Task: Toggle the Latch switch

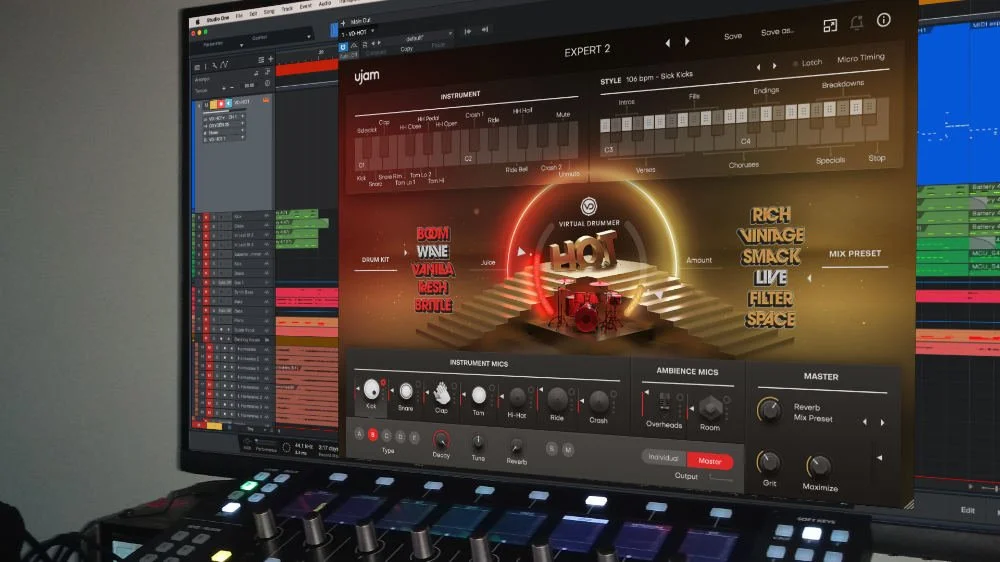Action: click(x=807, y=63)
